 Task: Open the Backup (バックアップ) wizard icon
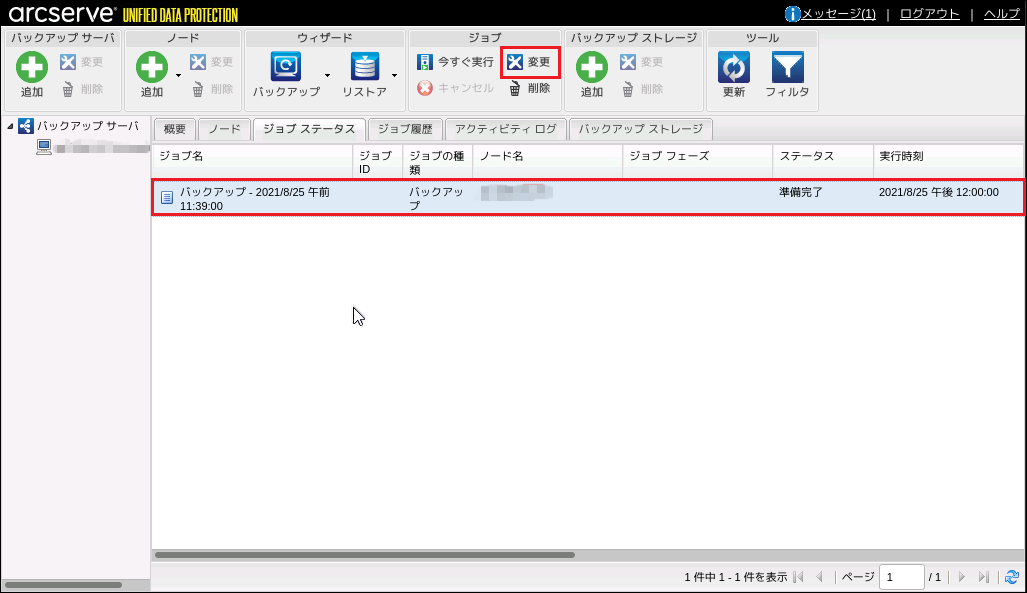click(x=286, y=66)
